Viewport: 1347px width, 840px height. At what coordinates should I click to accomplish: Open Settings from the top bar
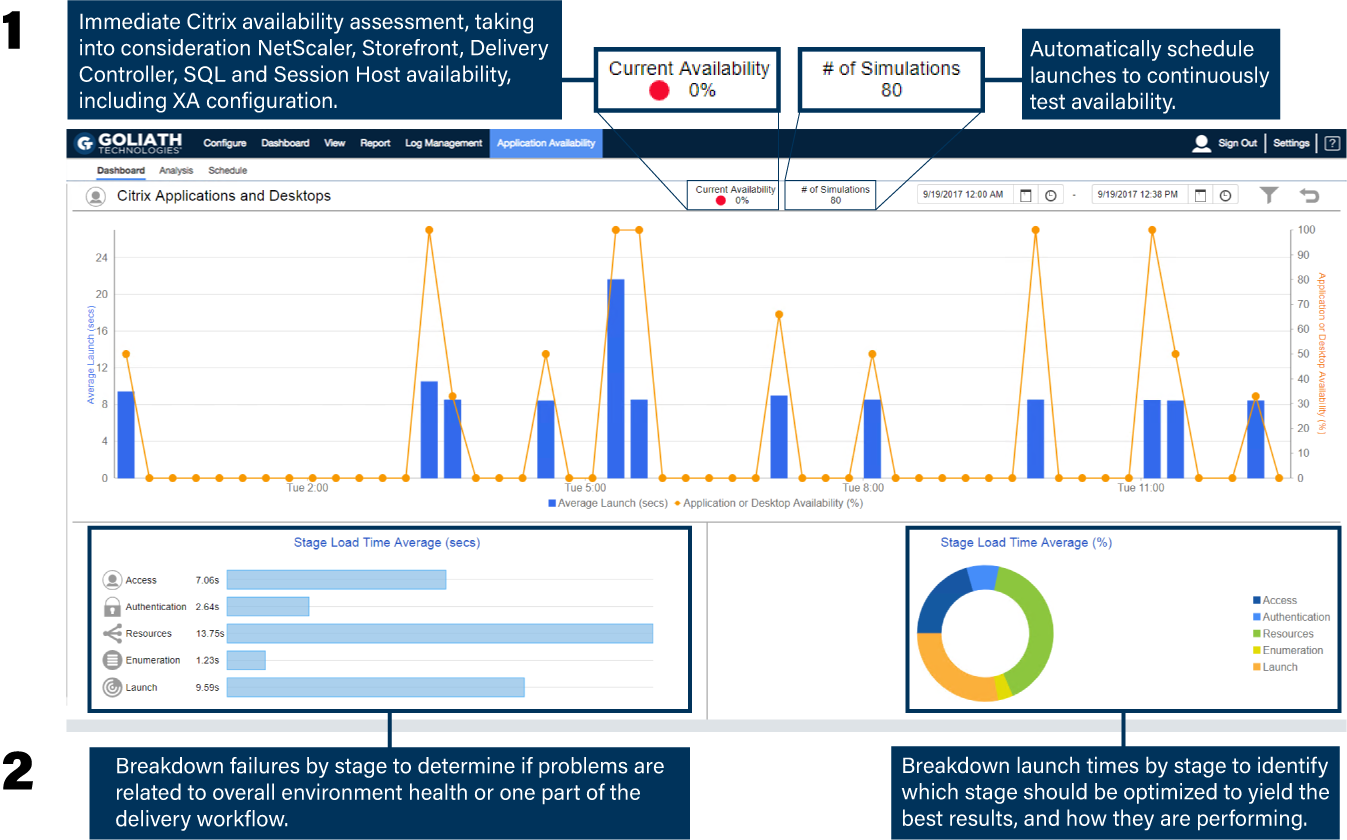(x=1292, y=143)
